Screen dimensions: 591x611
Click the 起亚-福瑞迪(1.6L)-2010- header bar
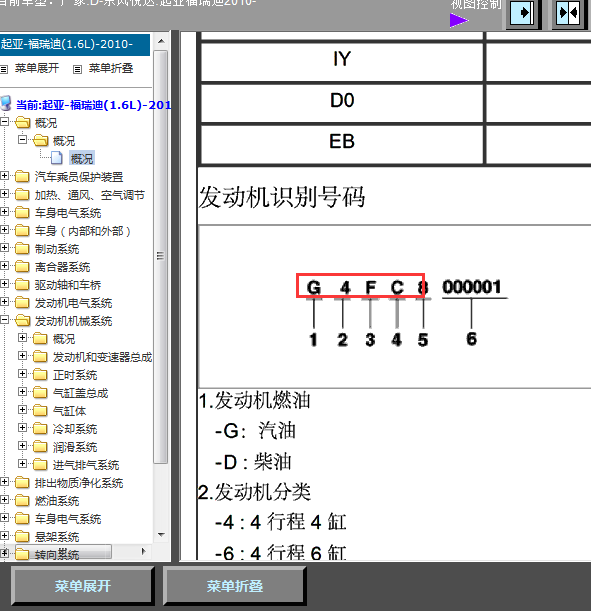pos(75,44)
